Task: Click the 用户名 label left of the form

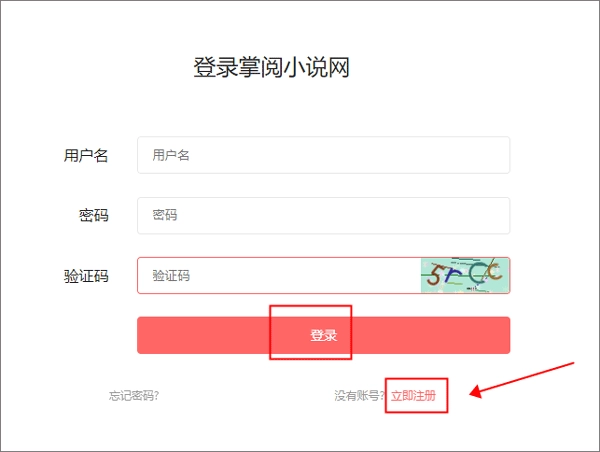Action: [86, 155]
